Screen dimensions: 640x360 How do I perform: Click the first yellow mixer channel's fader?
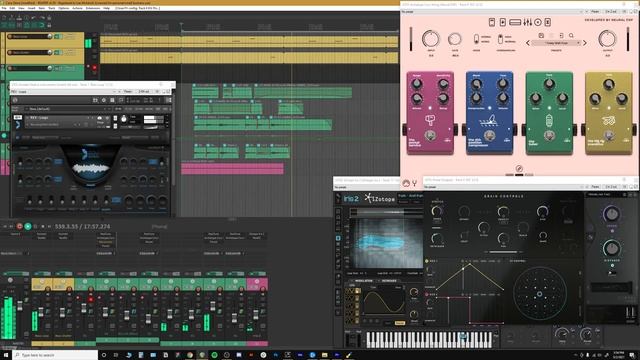40,313
